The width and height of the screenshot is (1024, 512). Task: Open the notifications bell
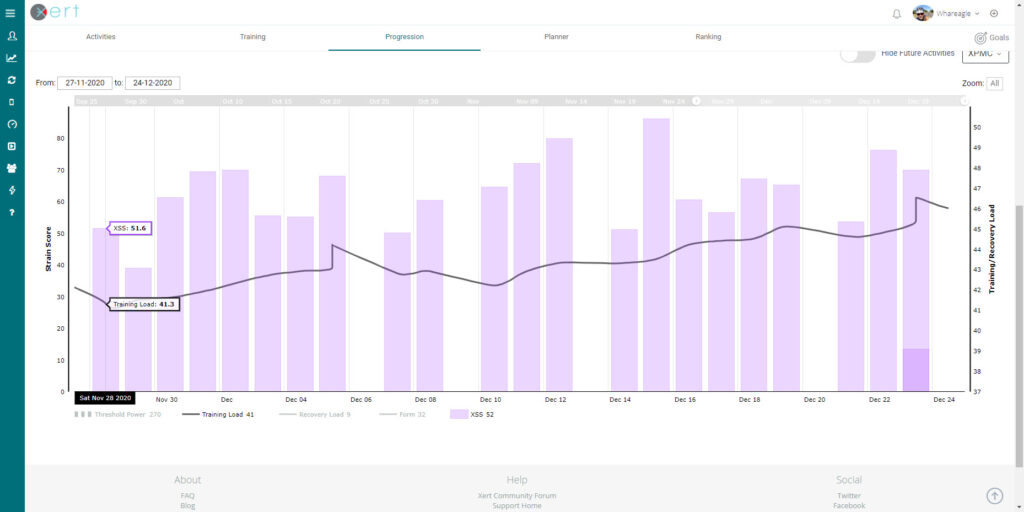pos(896,13)
